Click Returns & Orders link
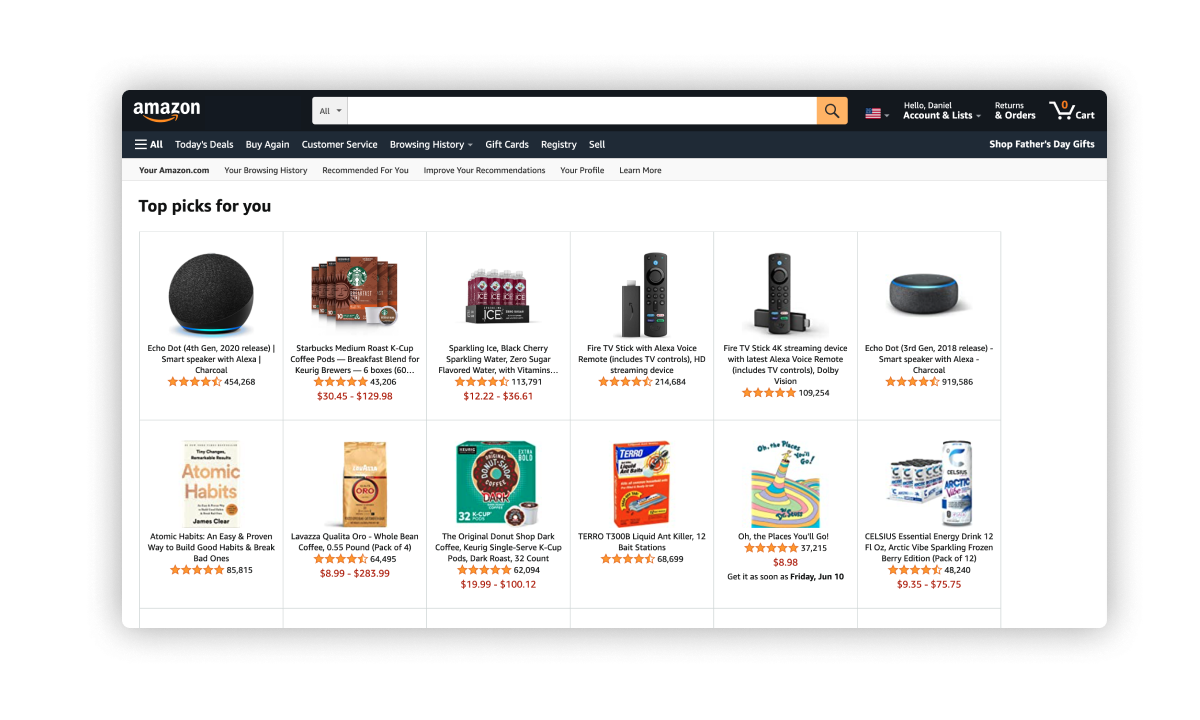 coord(1015,110)
